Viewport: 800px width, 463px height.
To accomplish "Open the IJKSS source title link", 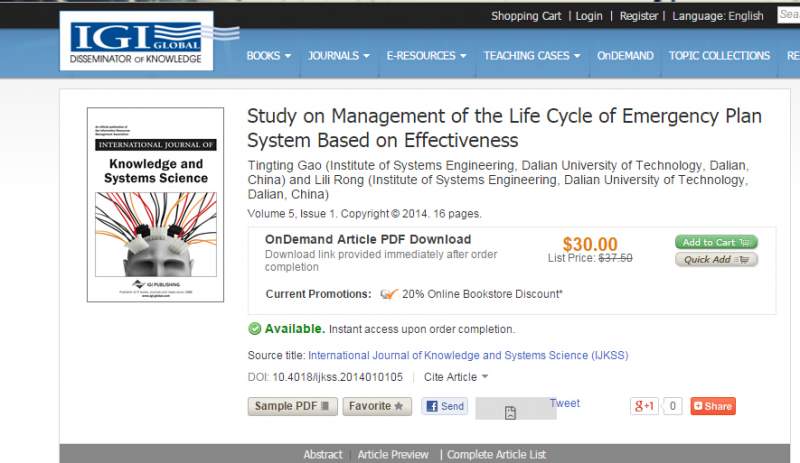I will [x=468, y=355].
